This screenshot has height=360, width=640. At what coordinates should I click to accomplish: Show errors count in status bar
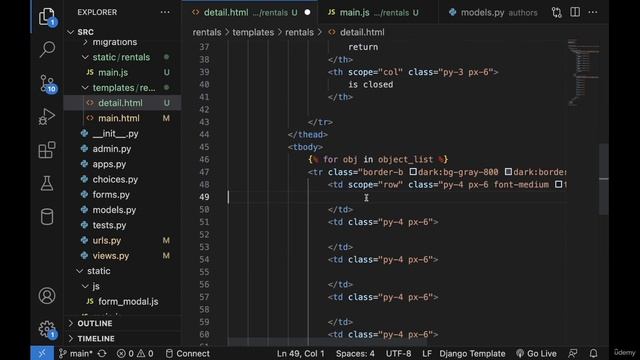[126, 353]
